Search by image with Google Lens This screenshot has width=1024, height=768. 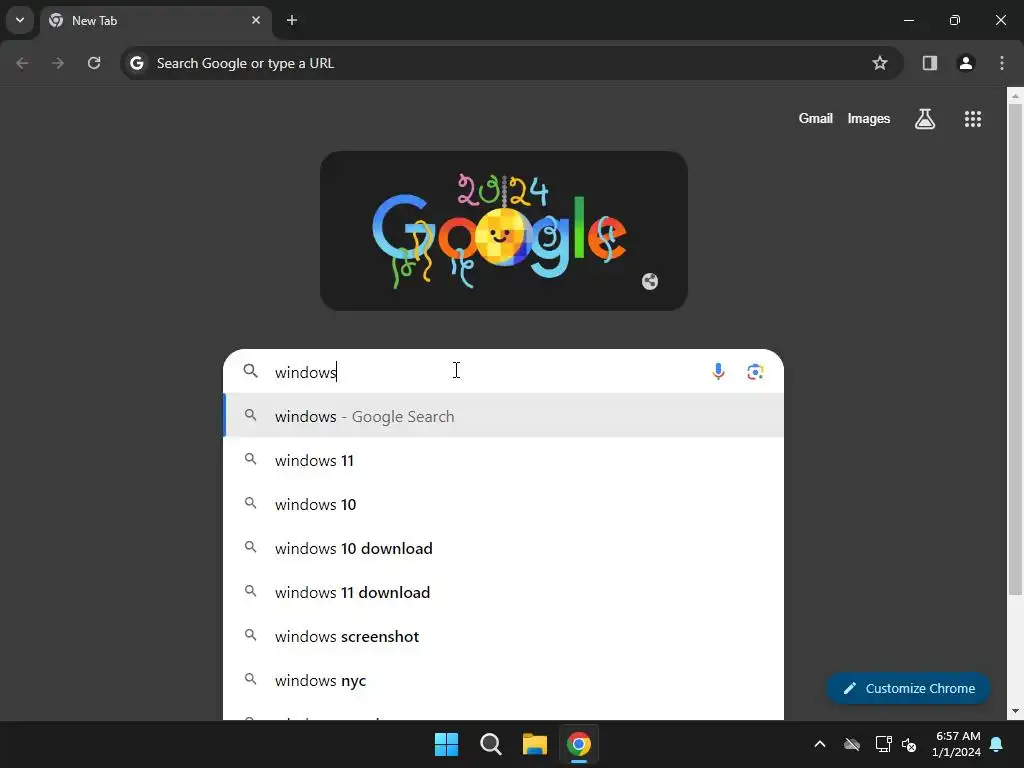(756, 372)
